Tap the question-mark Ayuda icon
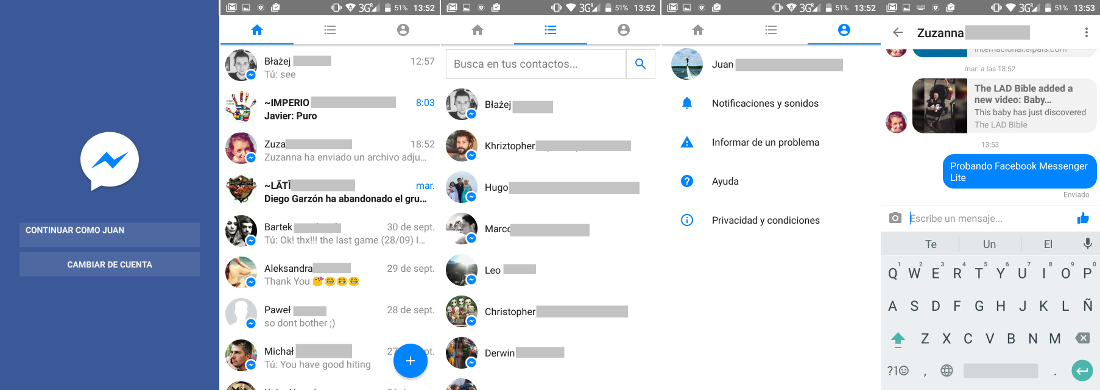Viewport: 1100px width, 390px height. point(687,181)
